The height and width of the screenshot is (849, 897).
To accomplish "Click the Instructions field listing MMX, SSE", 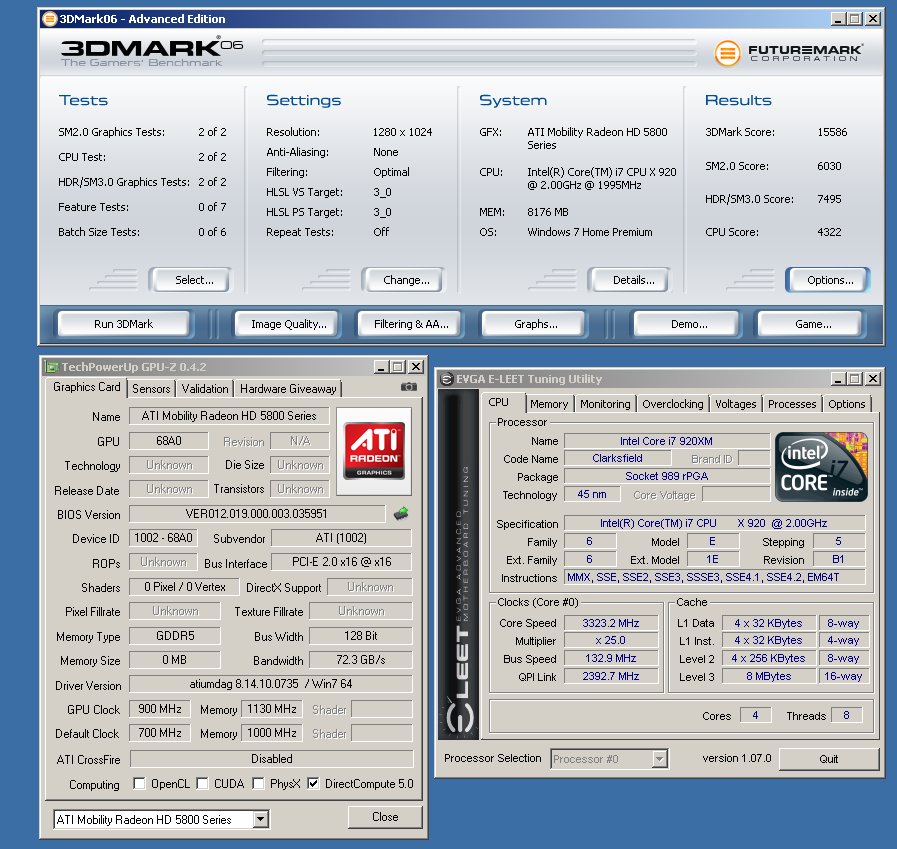I will coord(715,578).
